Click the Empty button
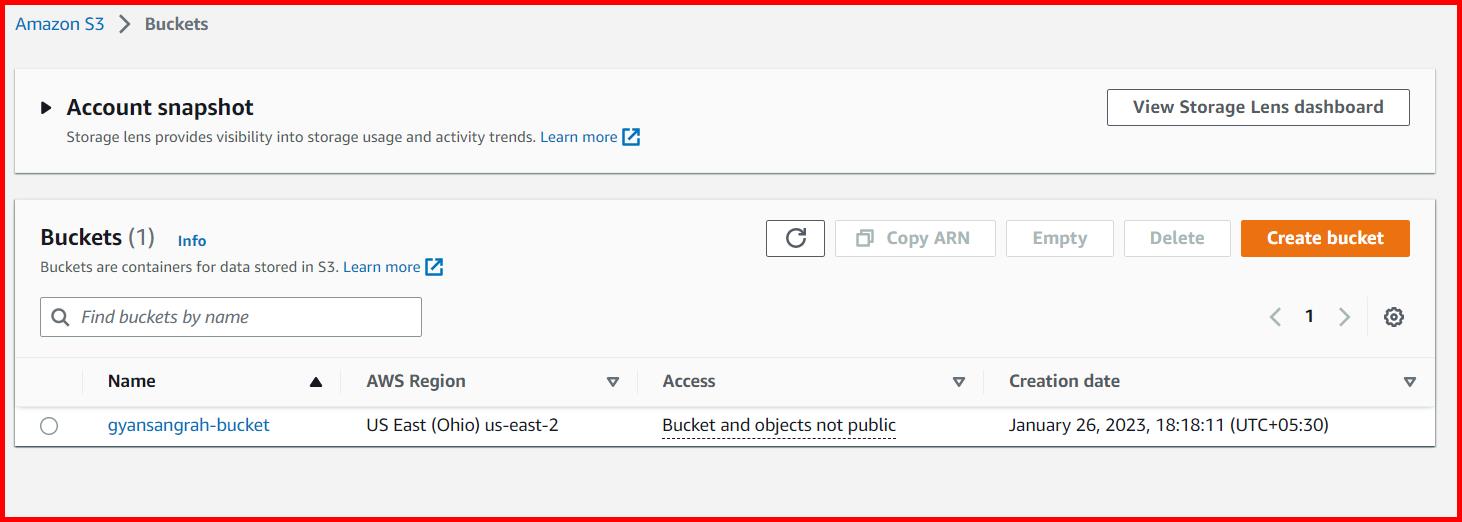 1060,238
